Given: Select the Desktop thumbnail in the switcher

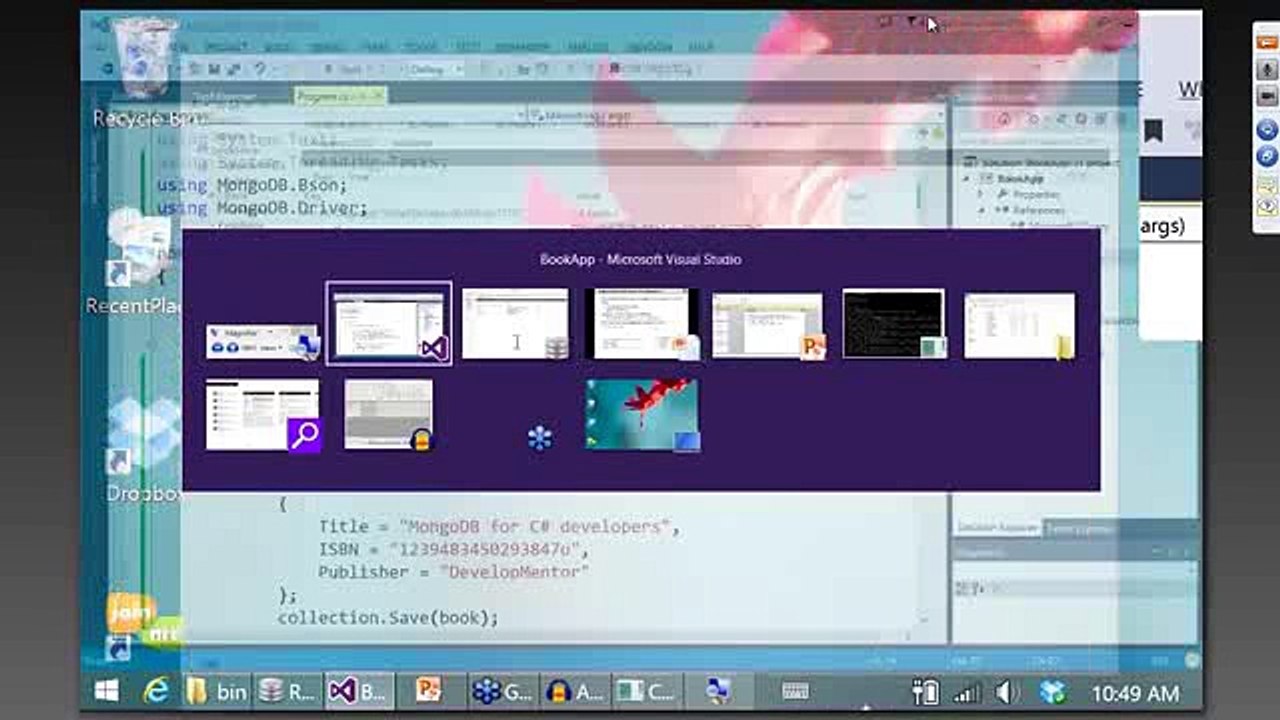Looking at the screenshot, I should [642, 414].
